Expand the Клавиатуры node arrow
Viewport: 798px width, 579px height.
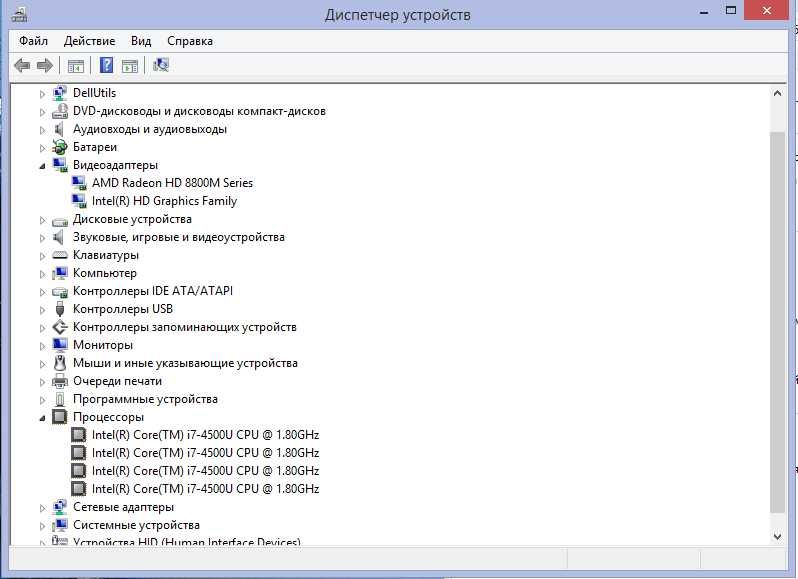coord(42,256)
